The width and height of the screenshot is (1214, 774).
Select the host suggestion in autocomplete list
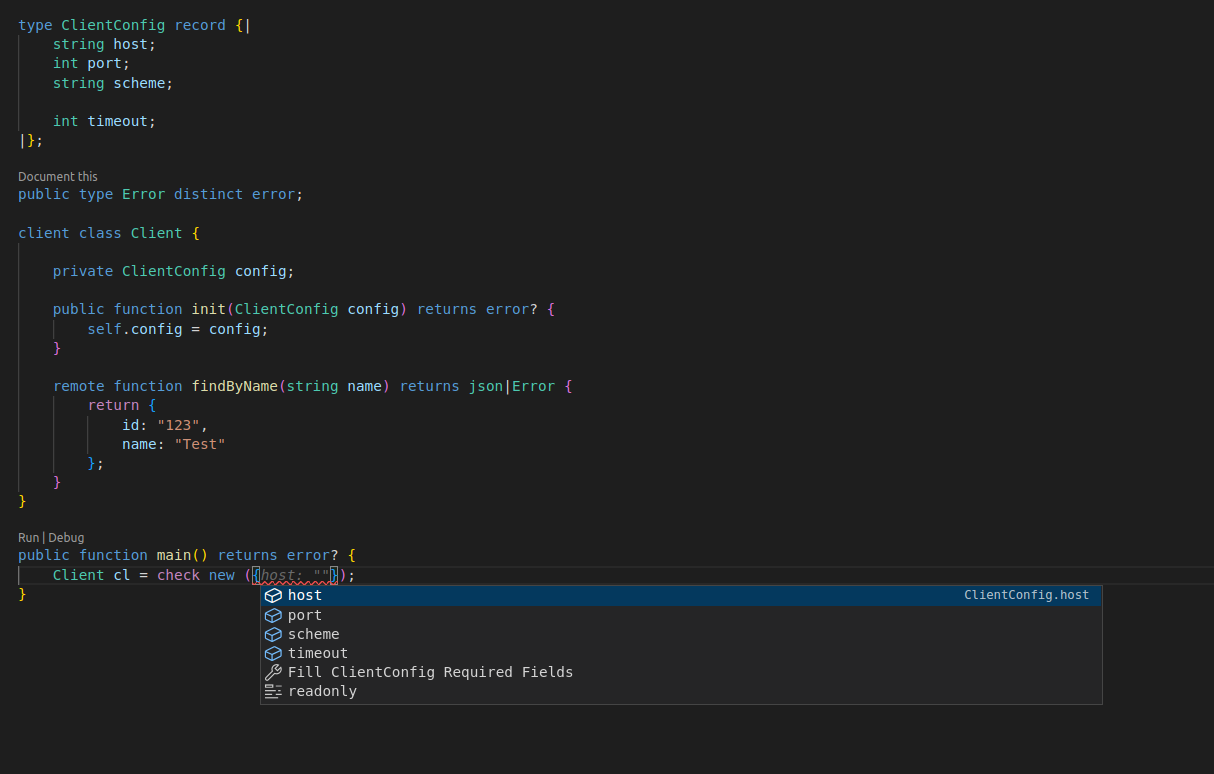(681, 595)
